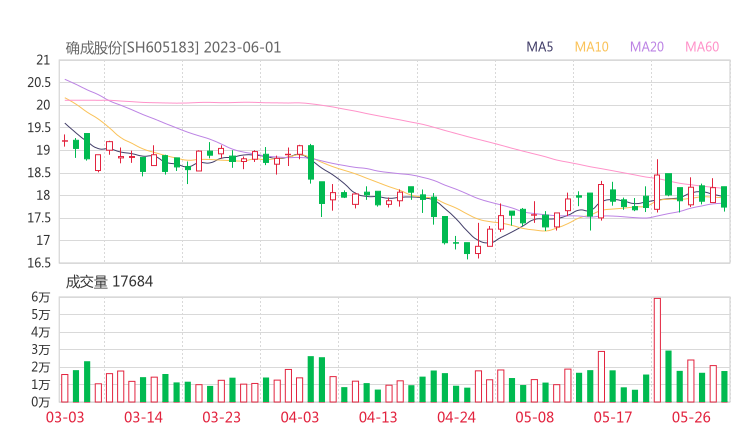
Task: Click the tallest red volume bar near 6万
Action: [657, 350]
